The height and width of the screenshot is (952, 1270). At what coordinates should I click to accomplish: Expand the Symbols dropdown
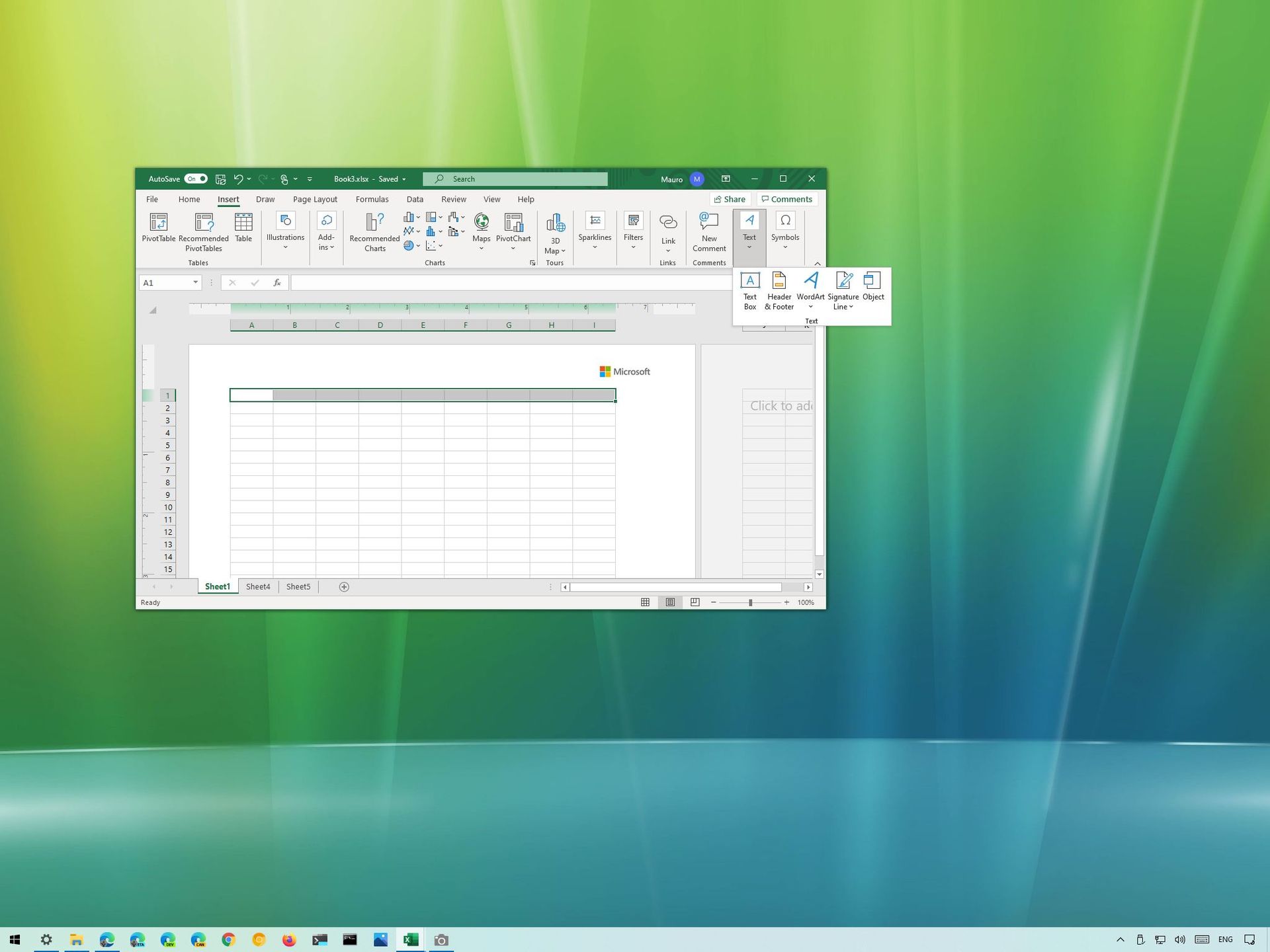pos(785,247)
